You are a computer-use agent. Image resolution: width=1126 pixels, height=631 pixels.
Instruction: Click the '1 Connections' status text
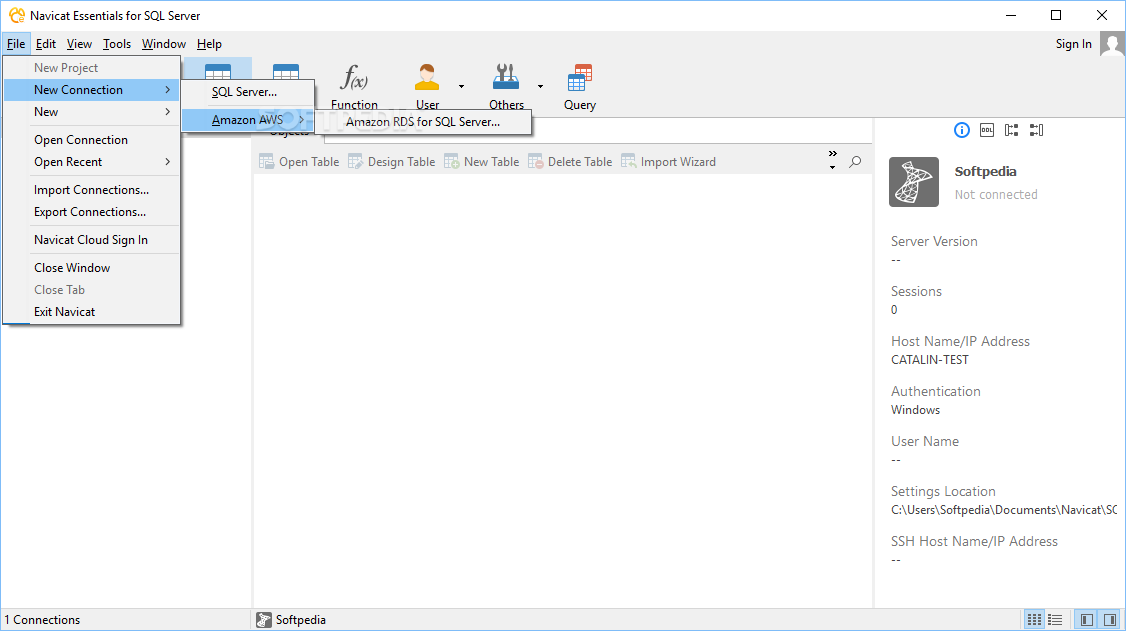42,620
